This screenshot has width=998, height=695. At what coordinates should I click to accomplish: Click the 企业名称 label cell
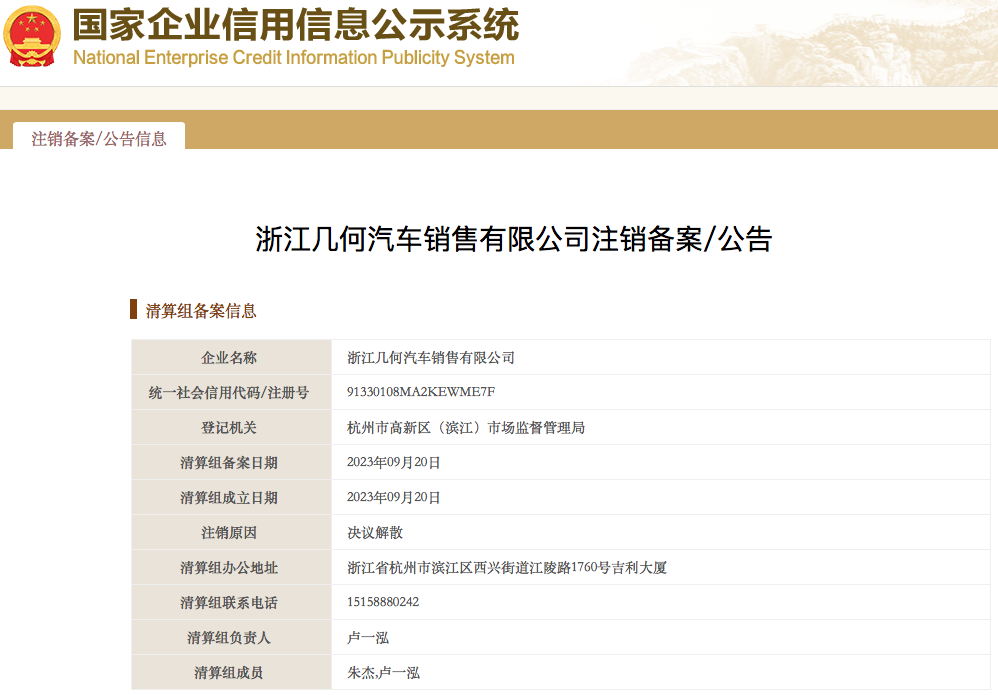click(229, 357)
